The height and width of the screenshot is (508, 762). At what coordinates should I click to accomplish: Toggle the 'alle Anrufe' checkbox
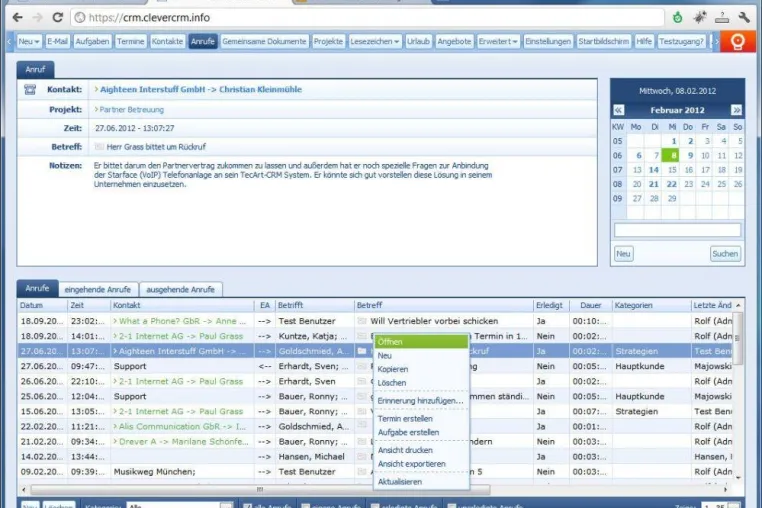(x=247, y=506)
